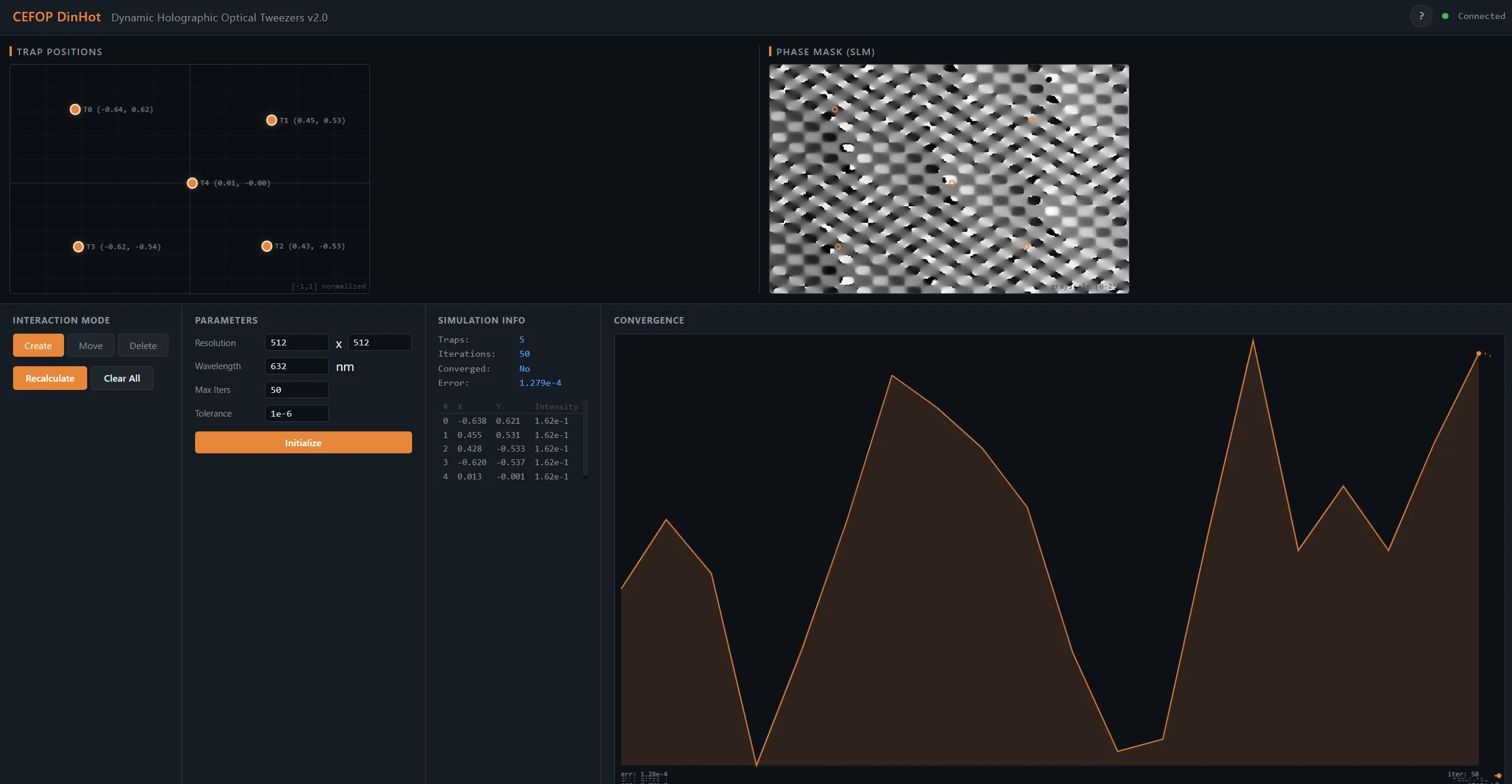Click trap T2 marker at bottom right
The image size is (1512, 784).
267,246
